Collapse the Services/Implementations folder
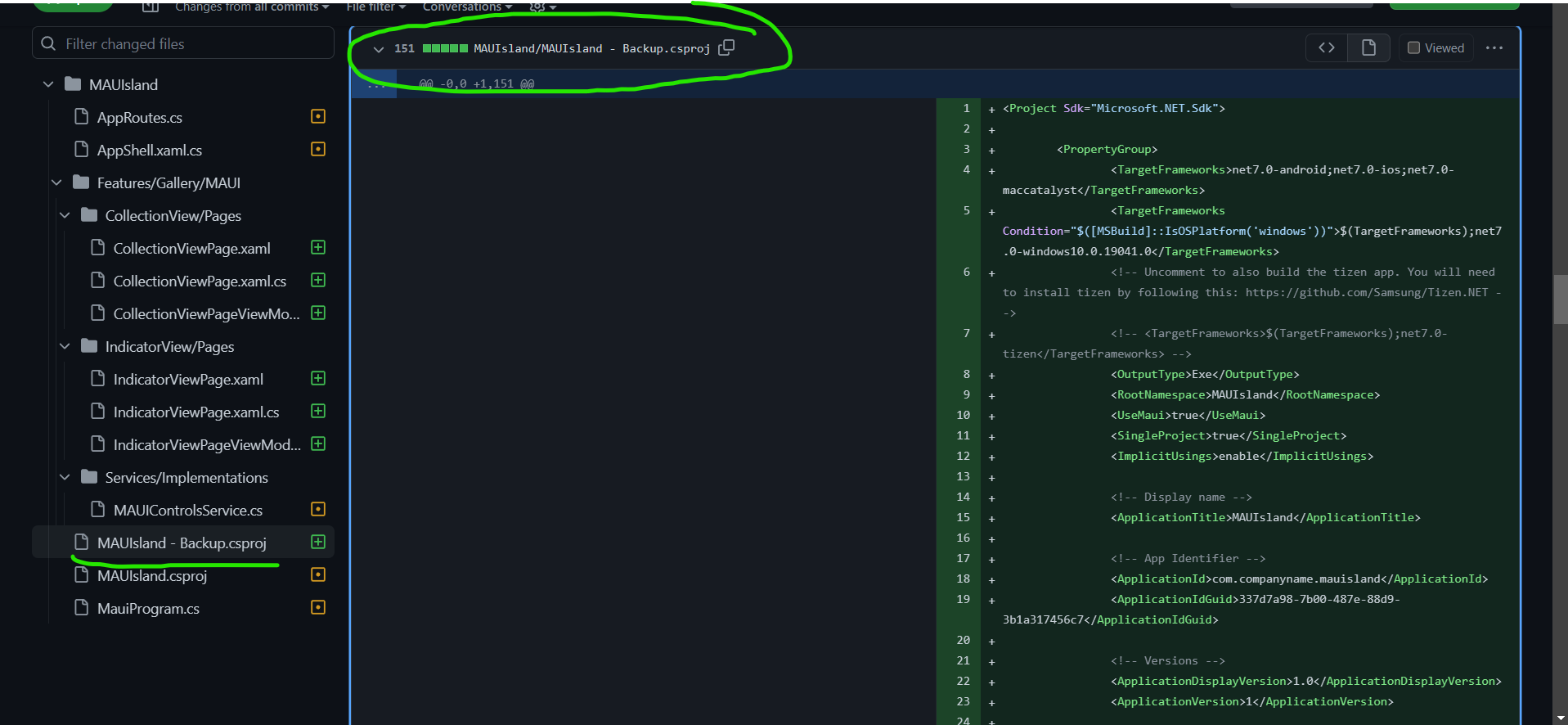This screenshot has height=725, width=1568. coord(65,477)
